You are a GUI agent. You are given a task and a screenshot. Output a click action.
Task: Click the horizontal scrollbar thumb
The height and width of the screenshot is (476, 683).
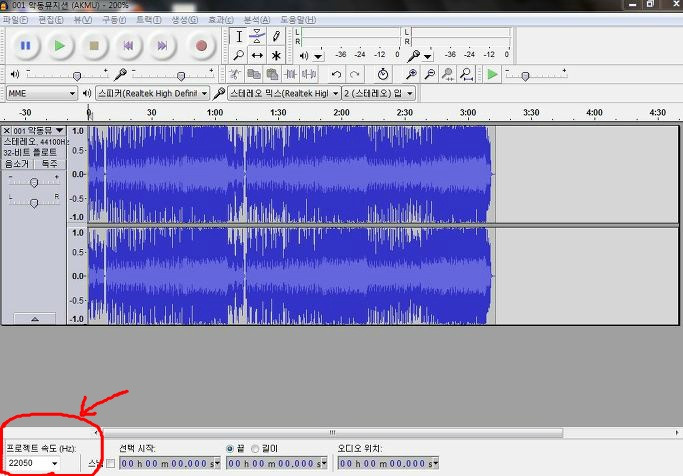click(332, 433)
